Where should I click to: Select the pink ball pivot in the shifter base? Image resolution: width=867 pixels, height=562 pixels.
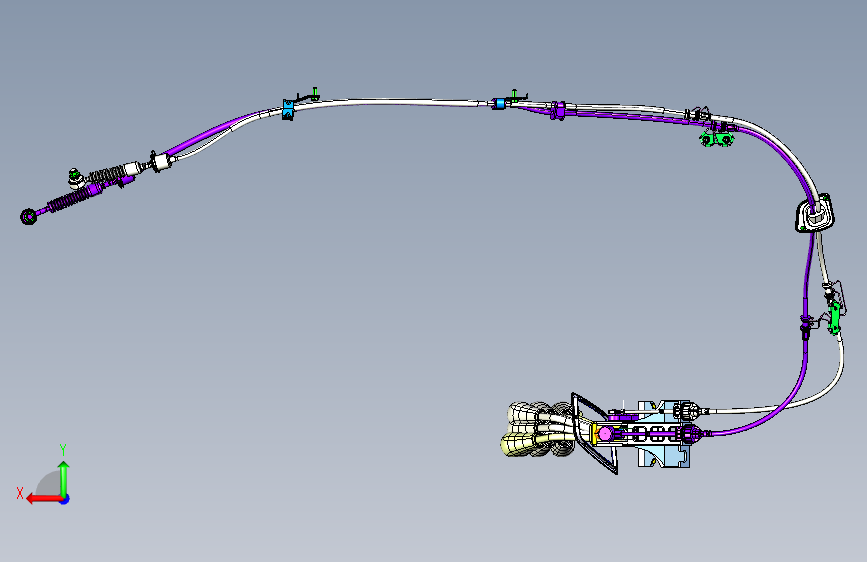605,434
